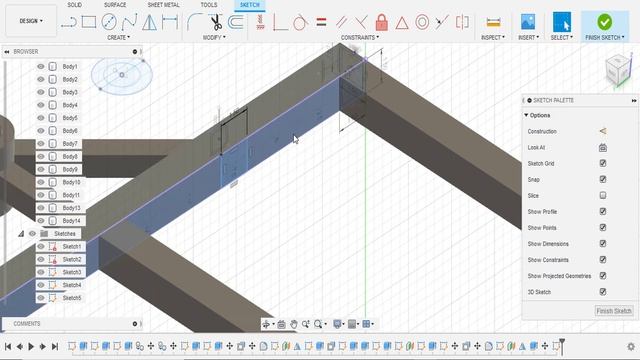Toggle the Show Profile checkbox
The image size is (640, 360).
[x=603, y=211]
